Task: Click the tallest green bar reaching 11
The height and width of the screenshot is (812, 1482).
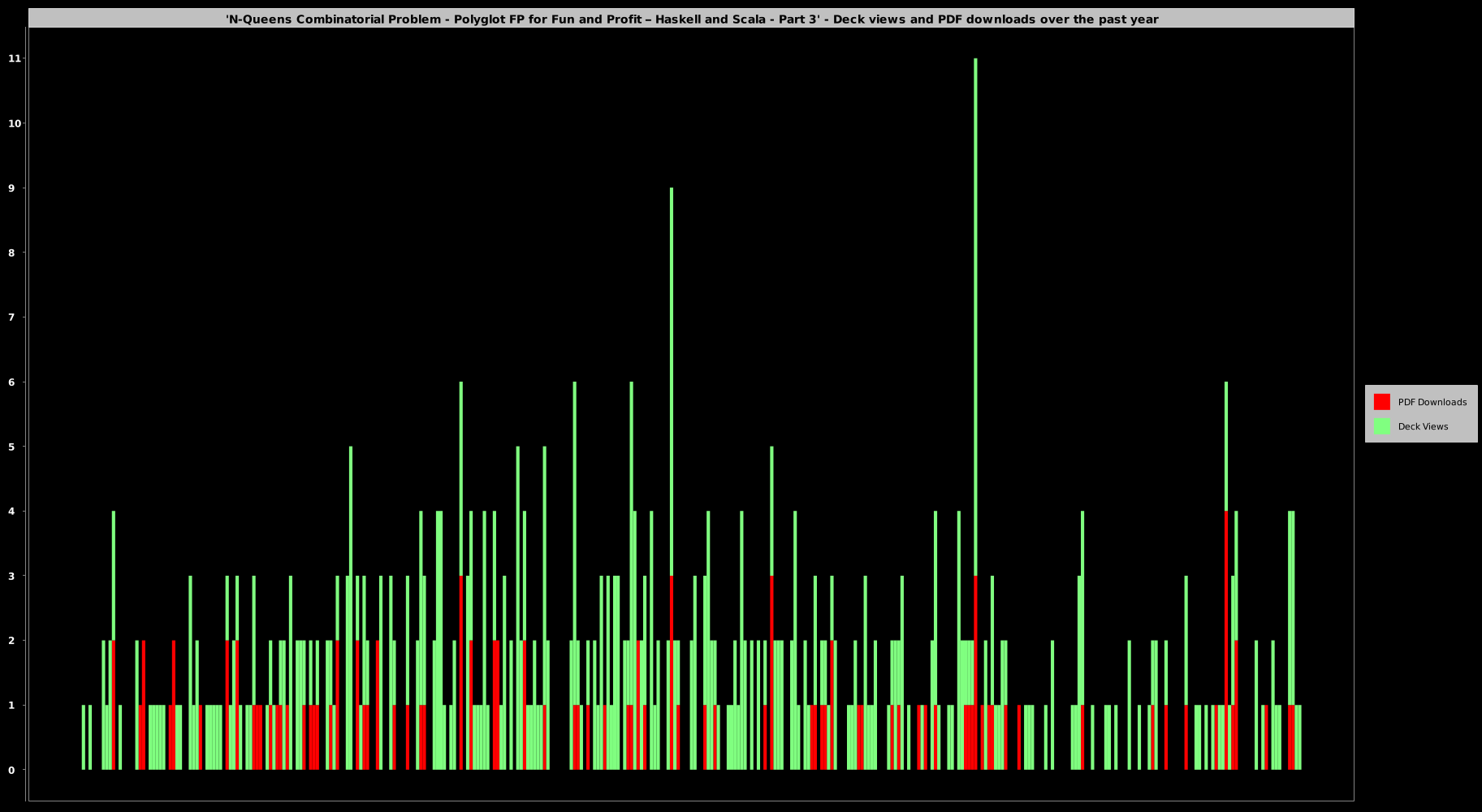Action: pos(975,317)
